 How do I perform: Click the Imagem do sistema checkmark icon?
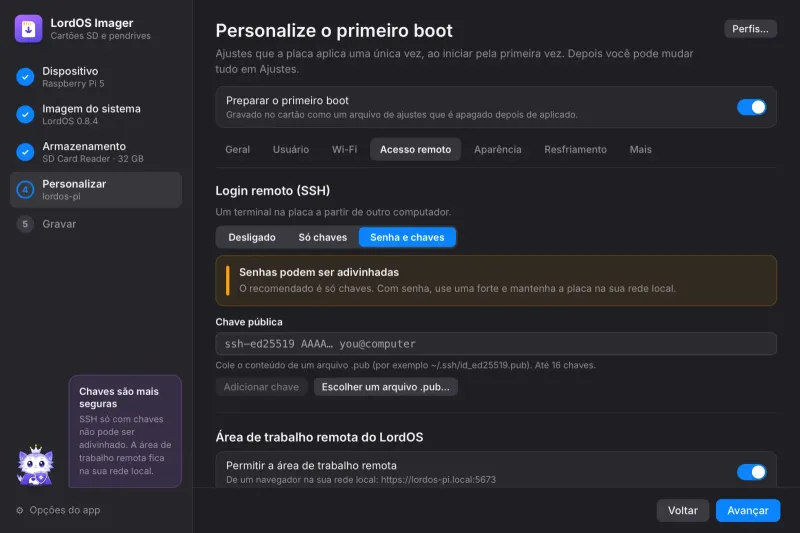(x=25, y=115)
